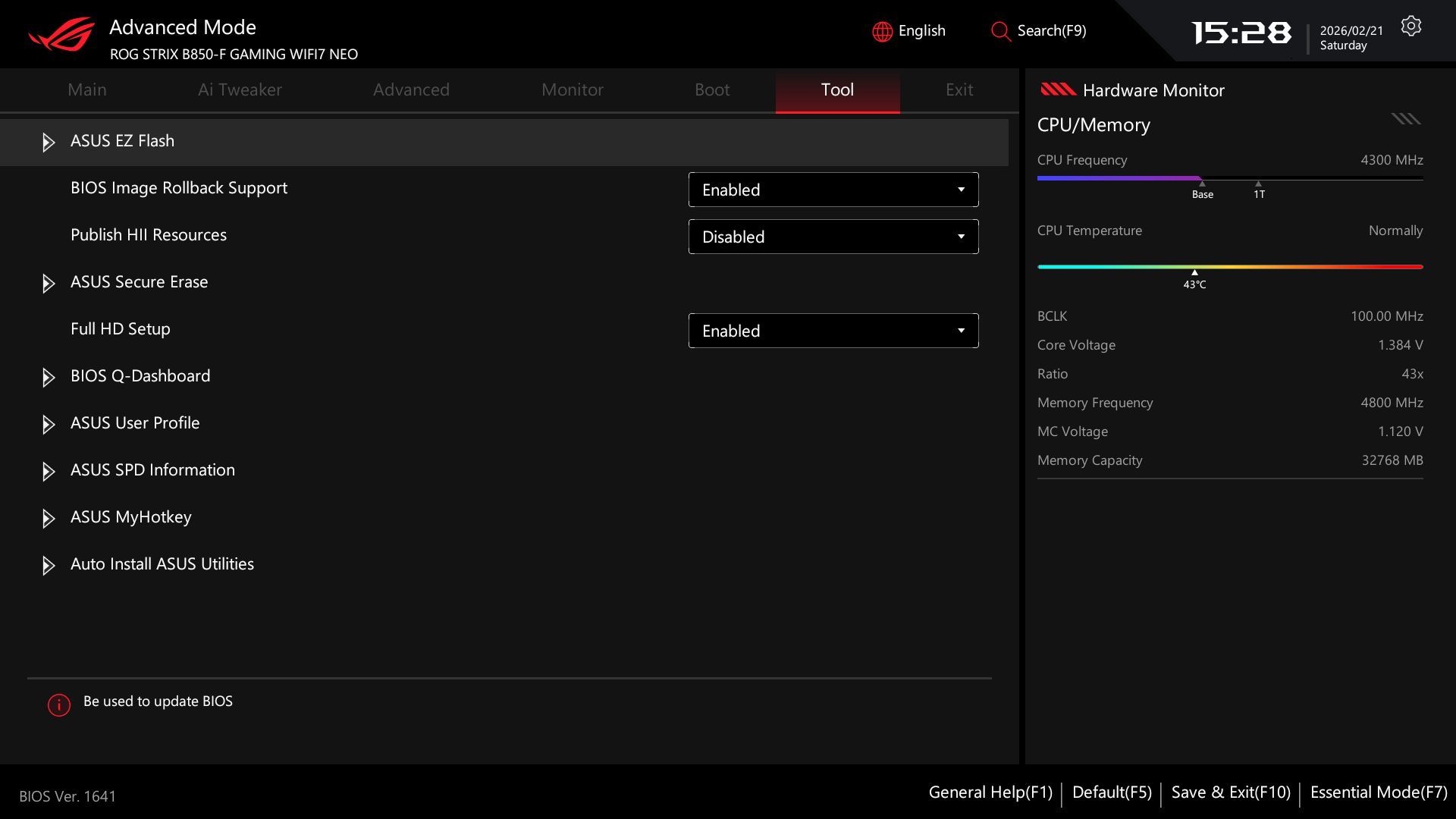The width and height of the screenshot is (1456, 819).
Task: Click the globe language icon
Action: pyautogui.click(x=882, y=31)
